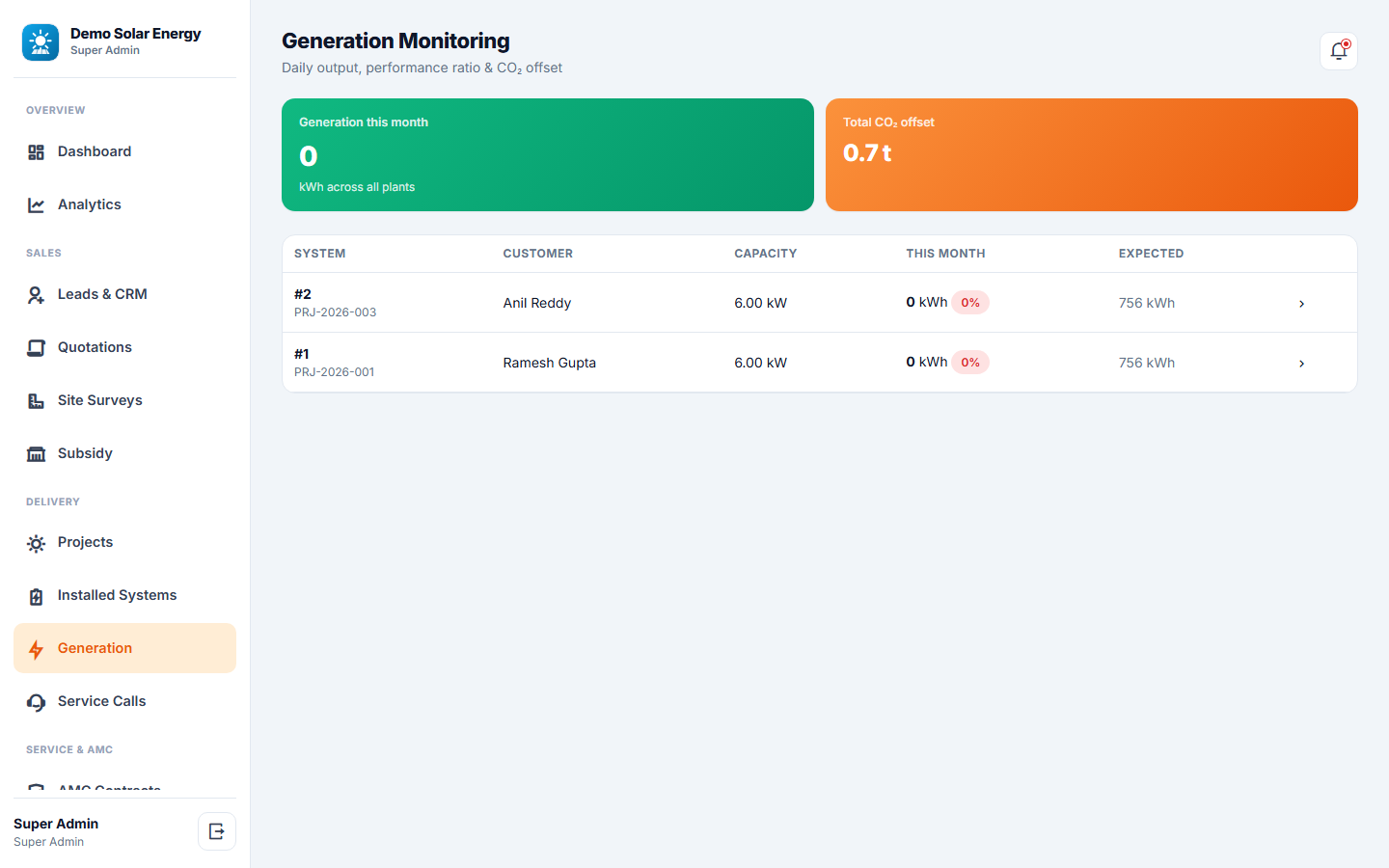Click customer name Ramesh Gupta
The image size is (1389, 868).
[x=550, y=363]
